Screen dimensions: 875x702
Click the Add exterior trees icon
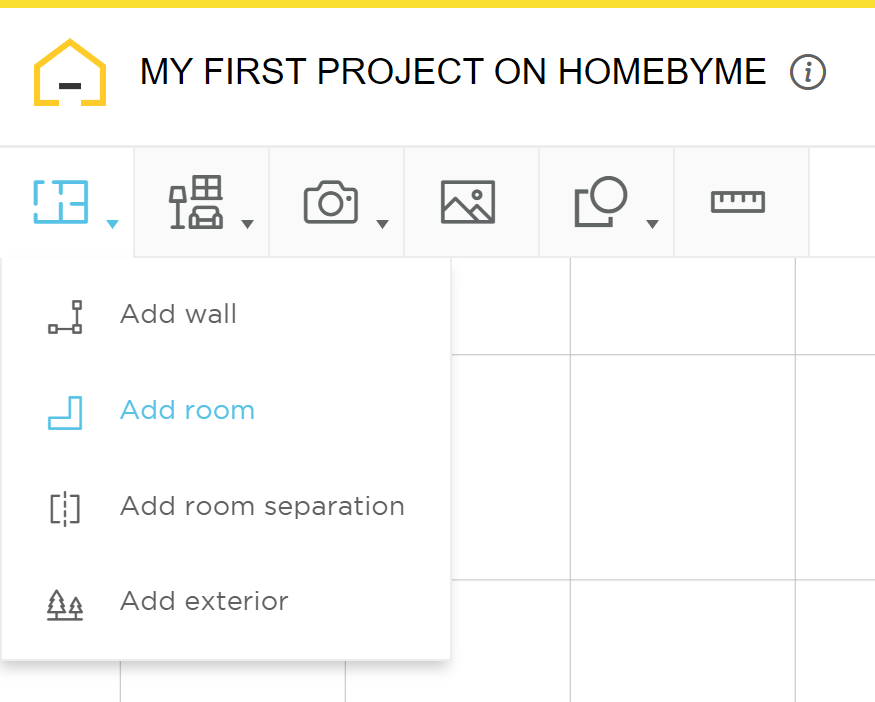pyautogui.click(x=64, y=602)
